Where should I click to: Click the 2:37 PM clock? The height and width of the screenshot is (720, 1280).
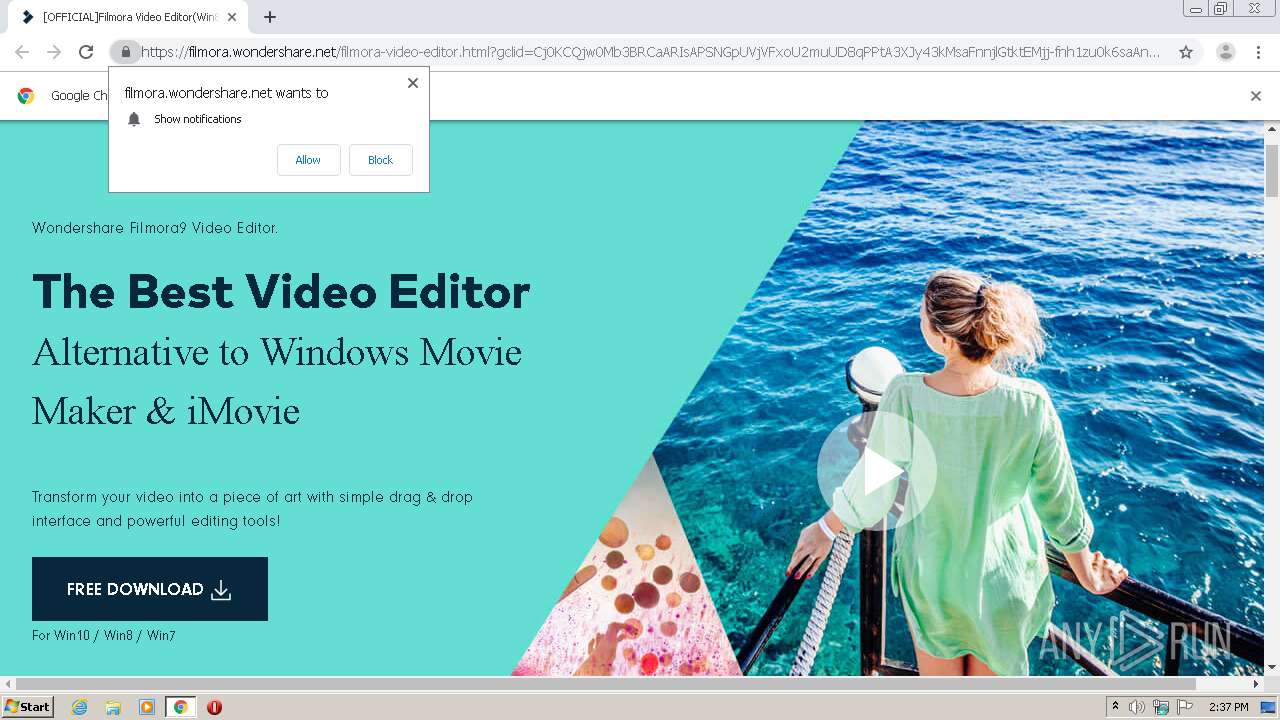tap(1229, 707)
